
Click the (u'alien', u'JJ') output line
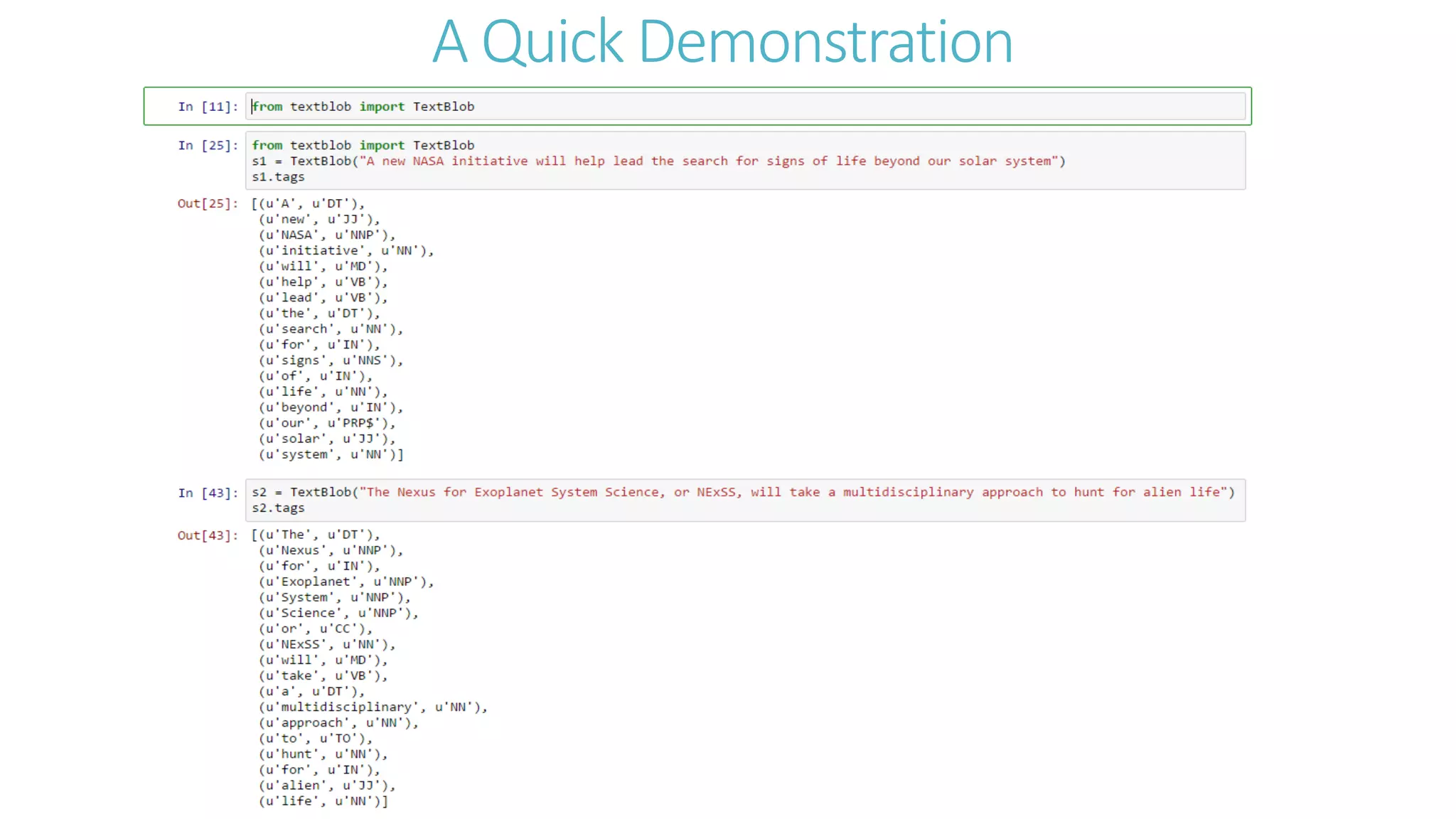(x=327, y=786)
